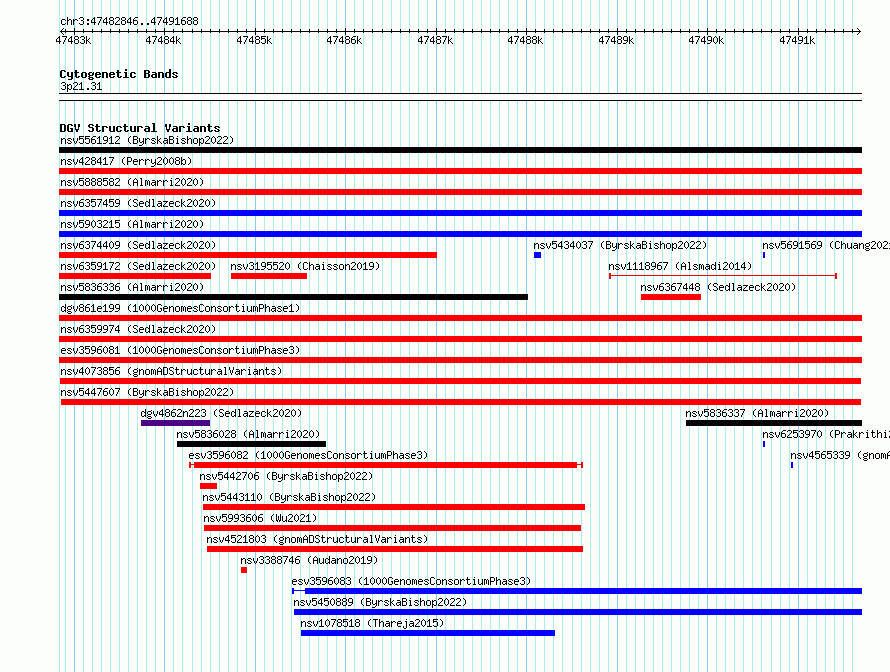The width and height of the screenshot is (890, 672).
Task: Click nsv6359172 (Sedlazeck2020) label
Action: (x=138, y=266)
